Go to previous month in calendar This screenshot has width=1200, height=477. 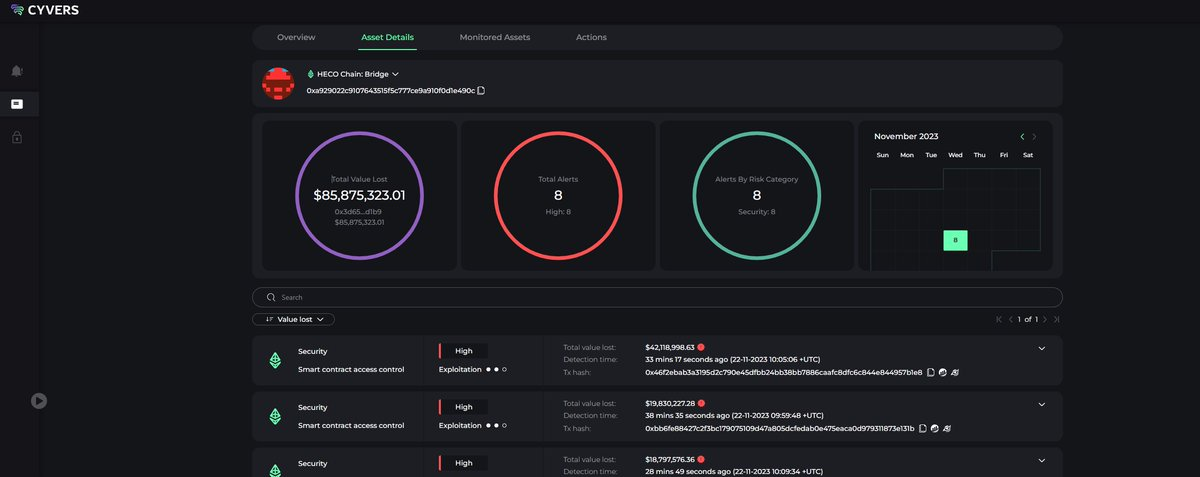coord(1021,136)
